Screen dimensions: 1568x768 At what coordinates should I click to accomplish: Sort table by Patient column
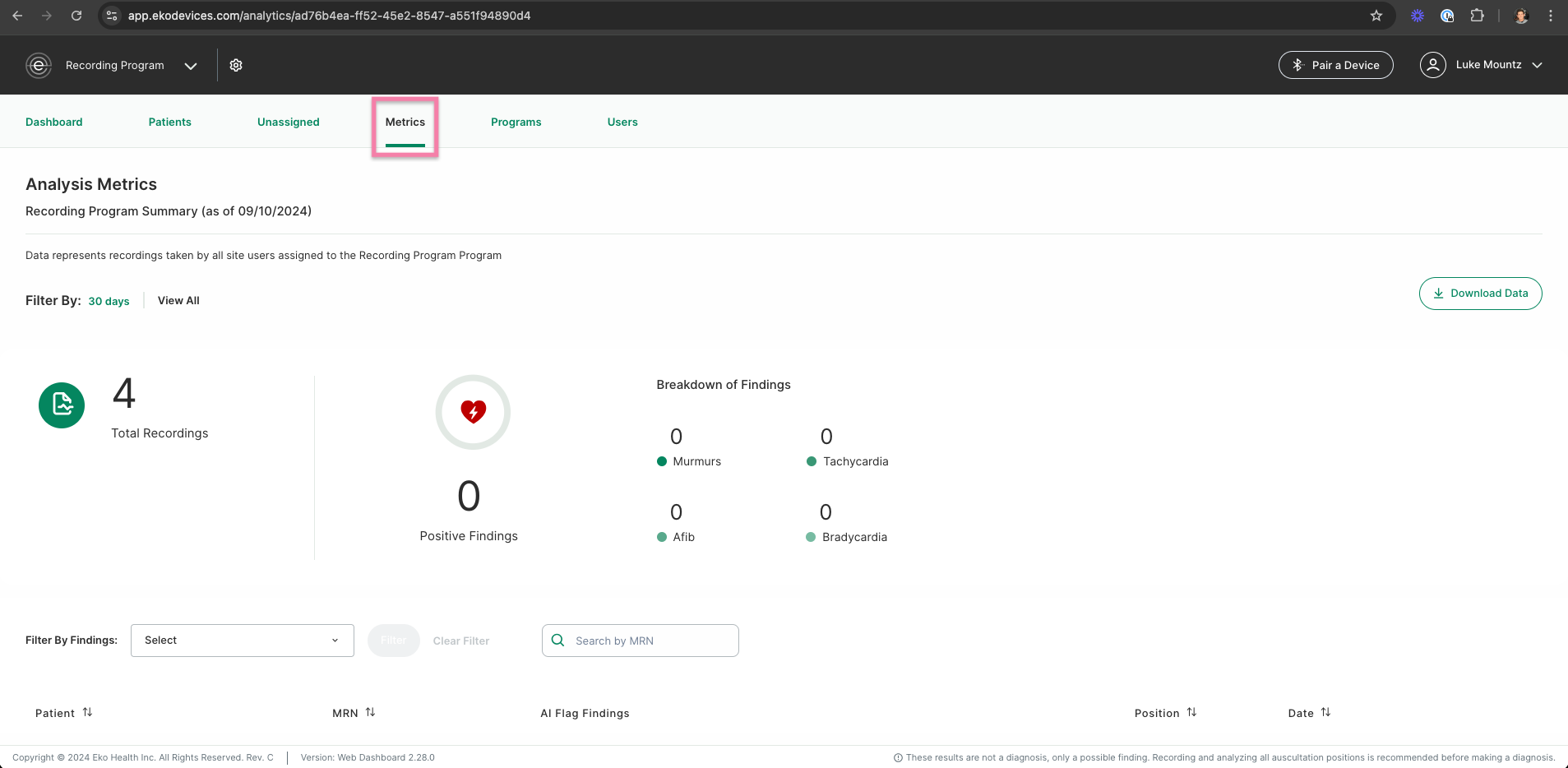pos(87,712)
